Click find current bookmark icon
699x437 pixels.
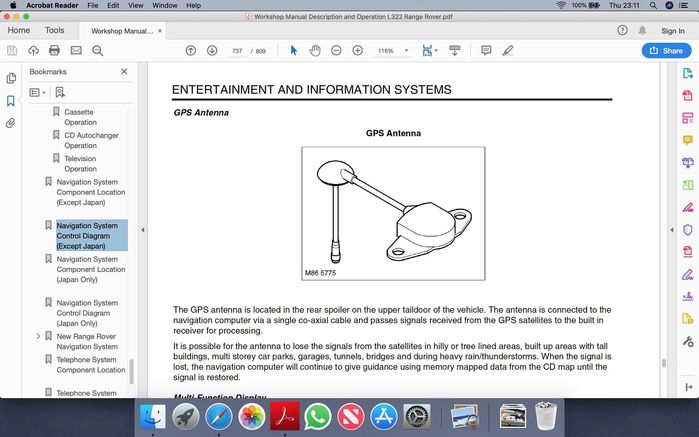60,92
